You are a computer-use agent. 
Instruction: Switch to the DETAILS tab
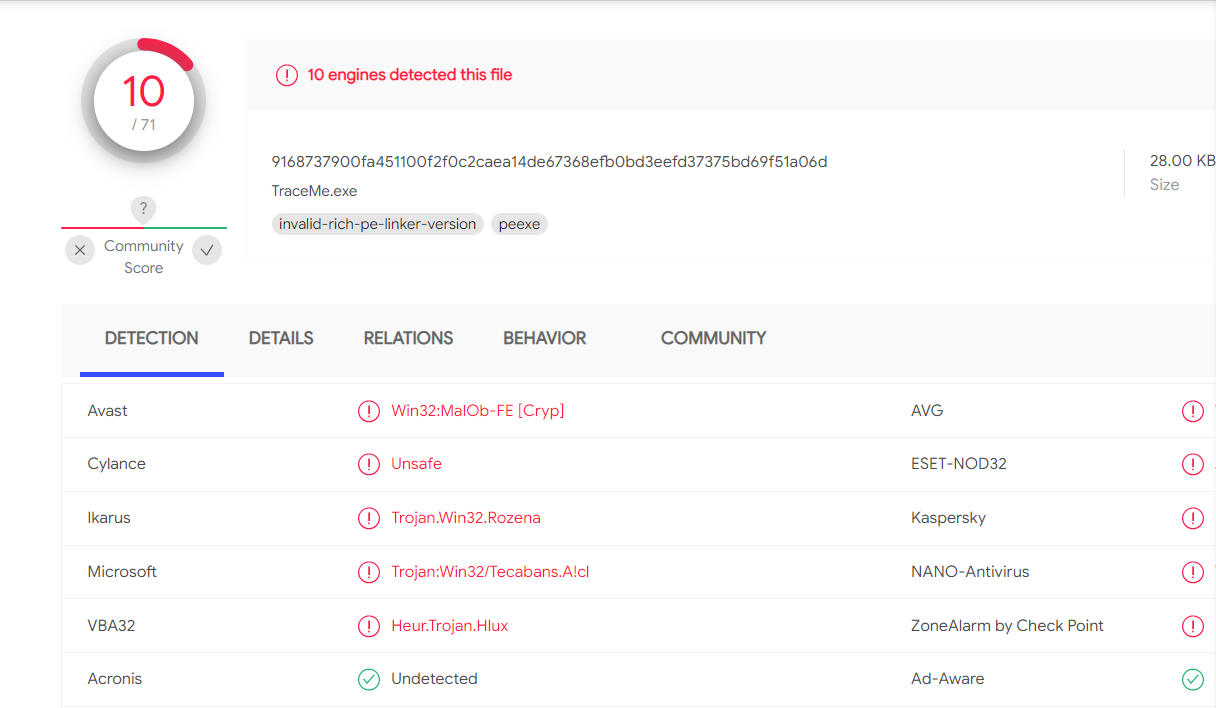coord(281,338)
